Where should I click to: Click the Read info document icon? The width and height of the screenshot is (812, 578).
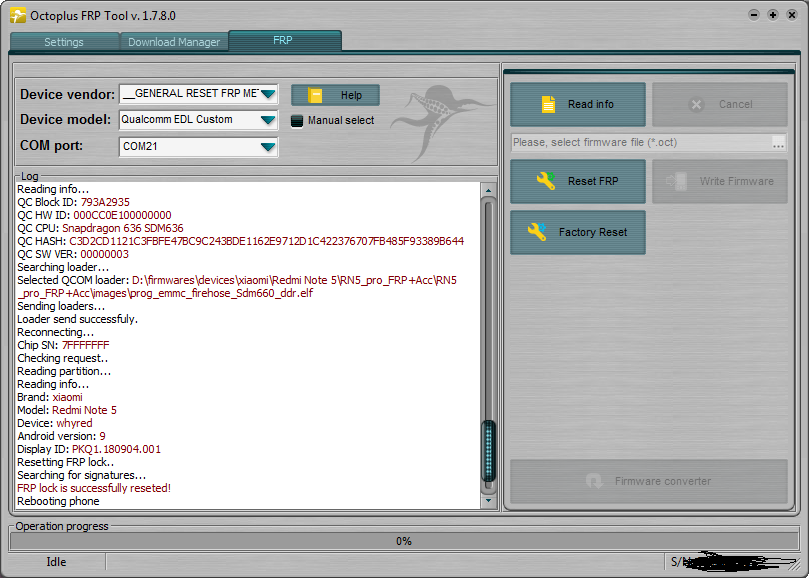click(548, 104)
